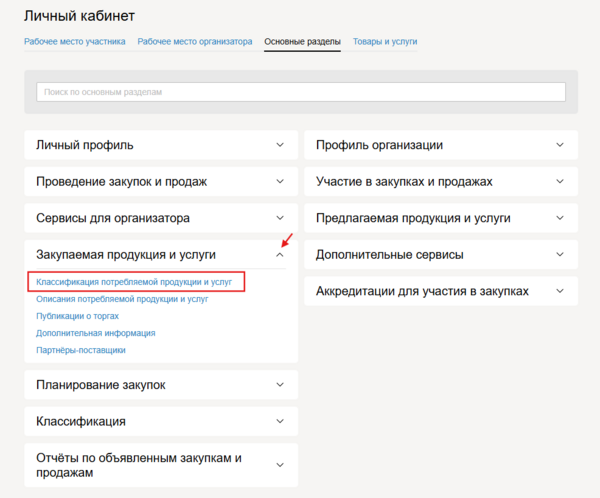Open Классификация потребляемой продукции и услуг link

coord(134,283)
